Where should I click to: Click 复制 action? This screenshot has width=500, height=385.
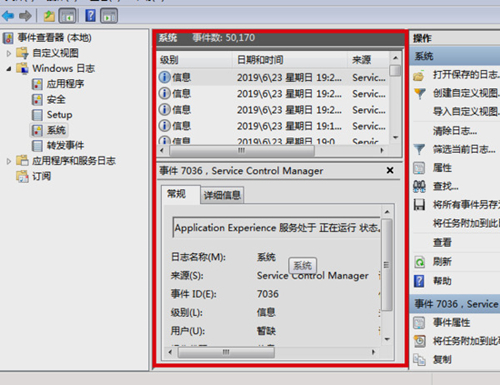tap(442, 359)
